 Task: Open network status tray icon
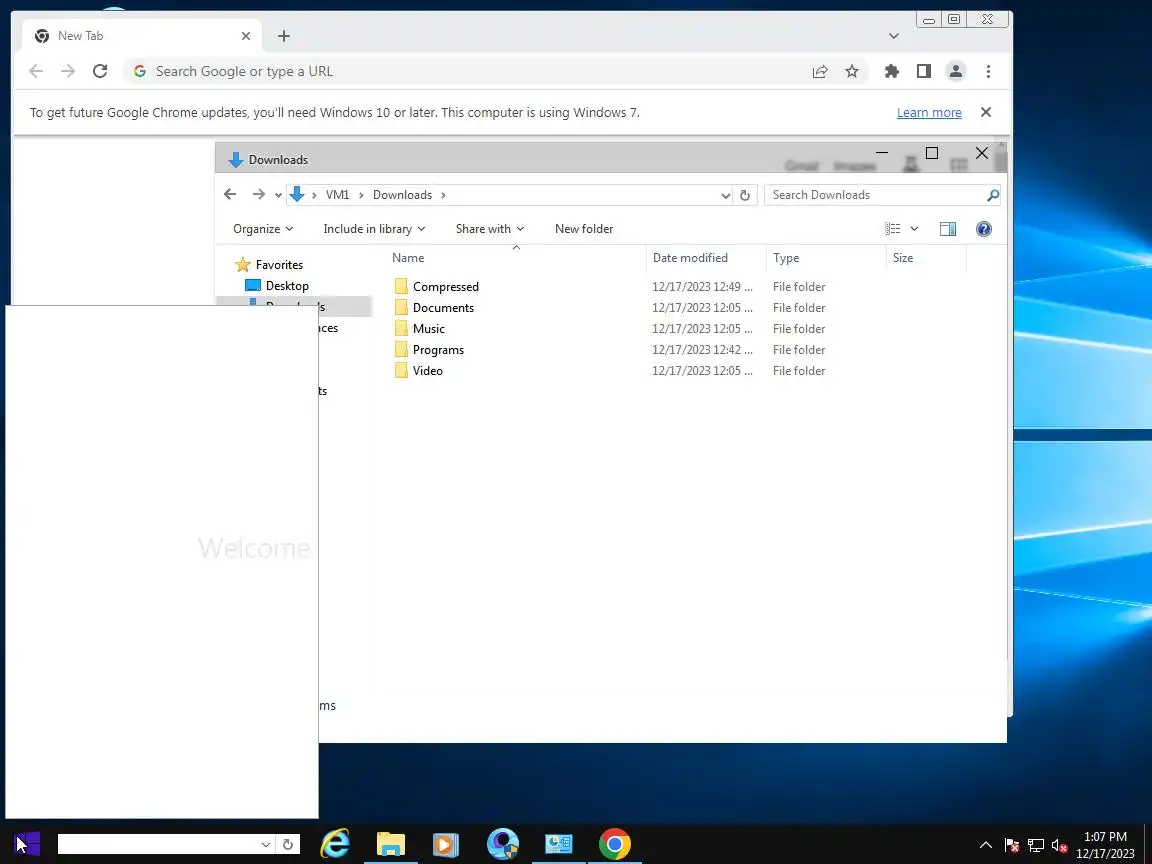coord(1036,846)
